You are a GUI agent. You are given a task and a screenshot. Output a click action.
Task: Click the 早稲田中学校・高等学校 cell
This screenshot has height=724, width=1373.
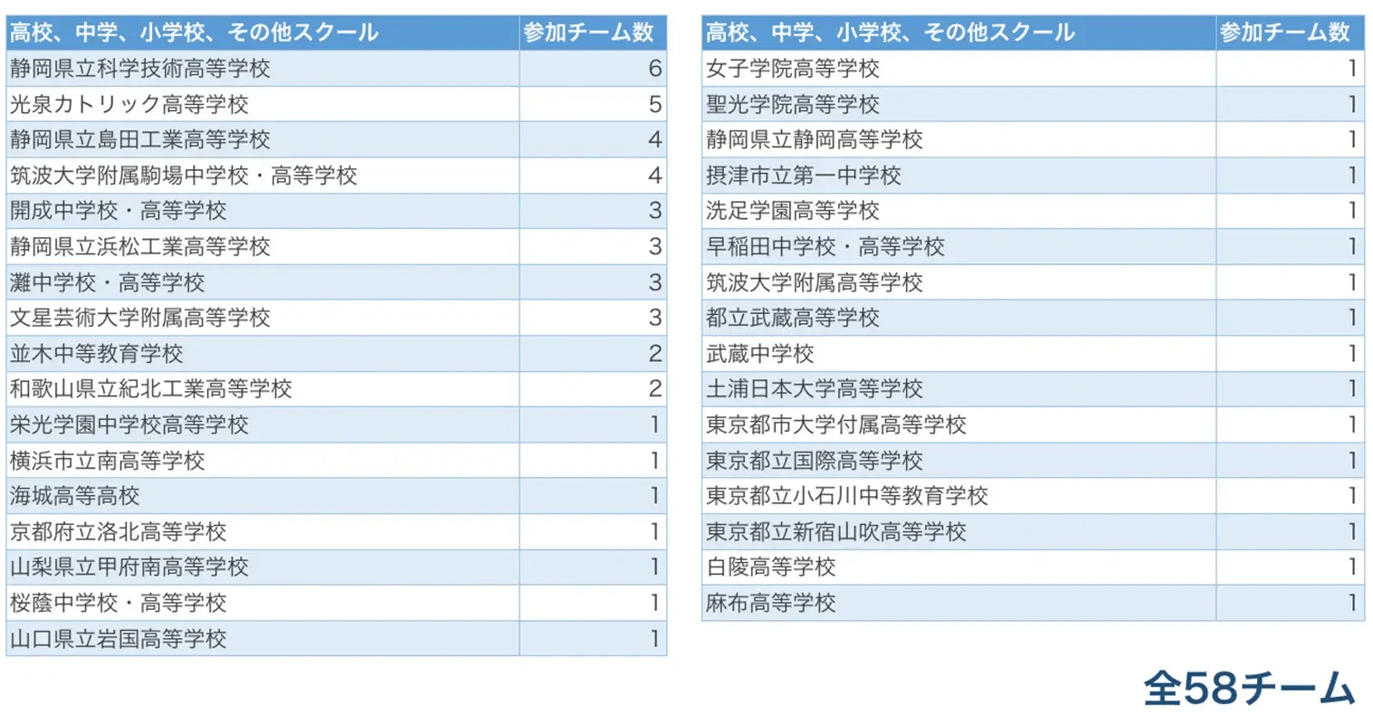click(825, 247)
